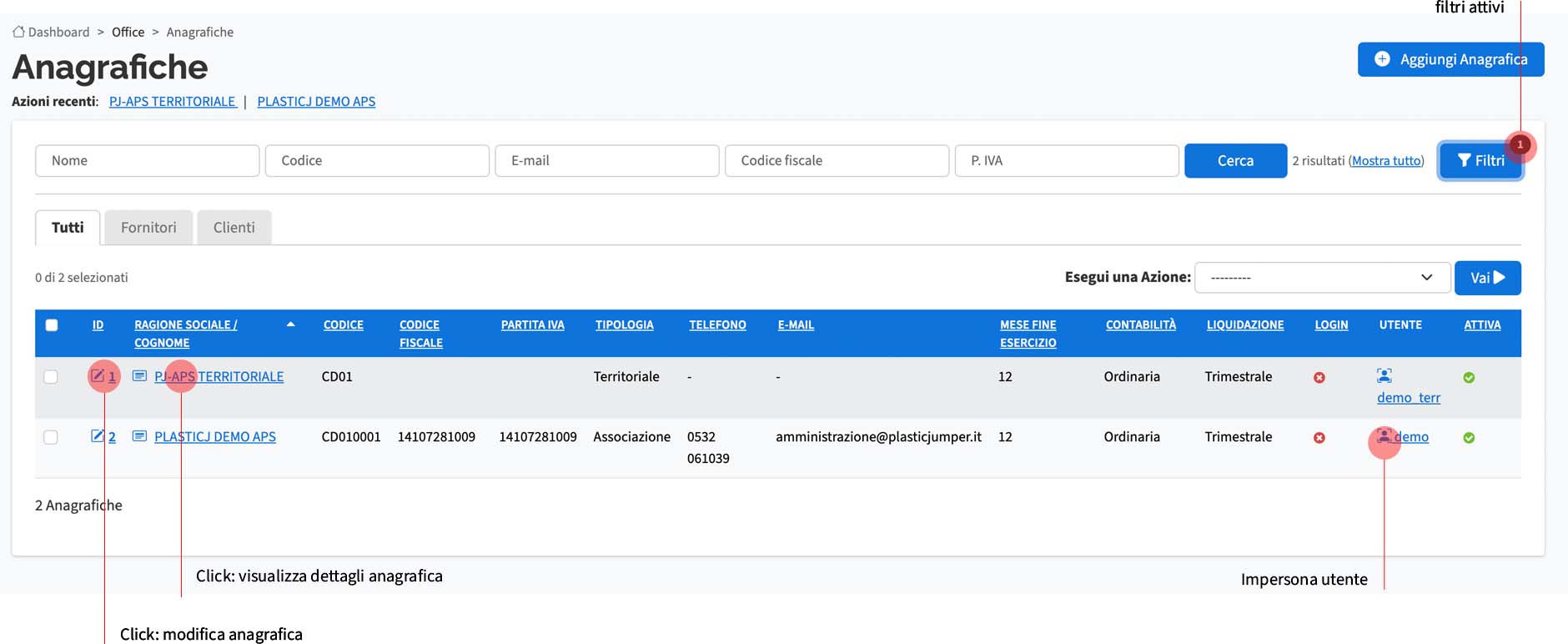Switch to the Clienti tab
This screenshot has height=644, width=1568.
234,227
